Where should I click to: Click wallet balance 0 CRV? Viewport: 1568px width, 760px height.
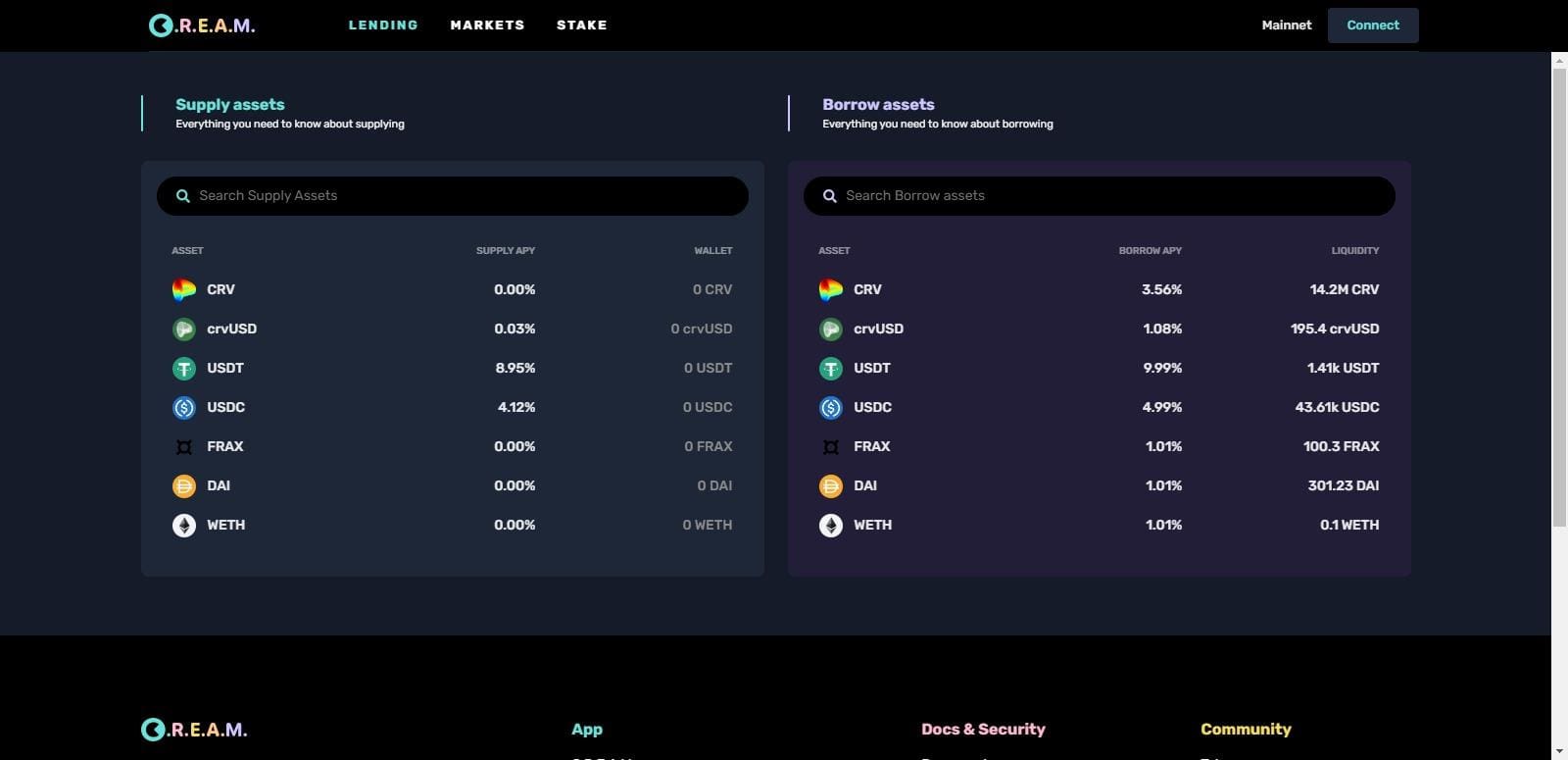point(712,290)
